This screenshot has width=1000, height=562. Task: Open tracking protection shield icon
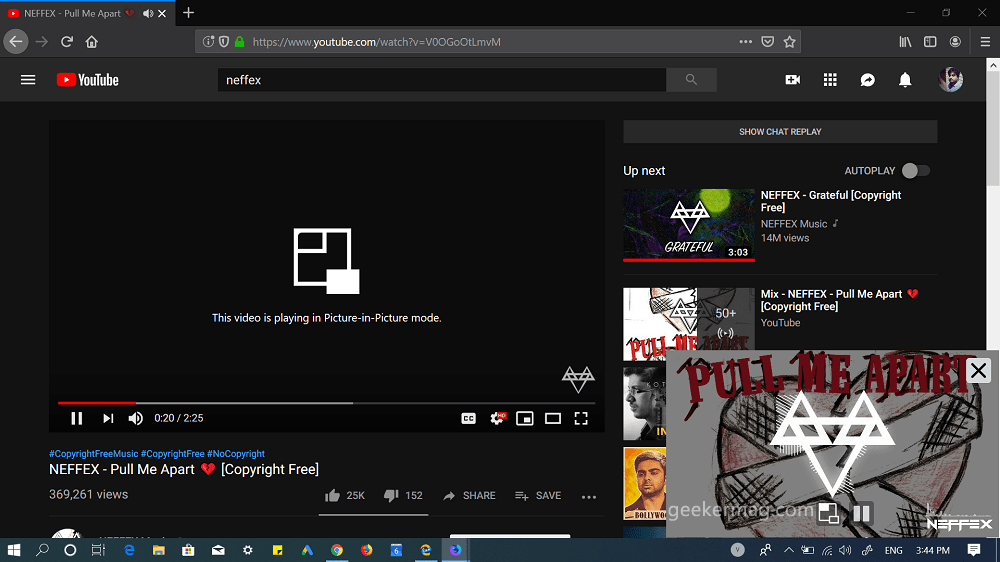[x=224, y=41]
